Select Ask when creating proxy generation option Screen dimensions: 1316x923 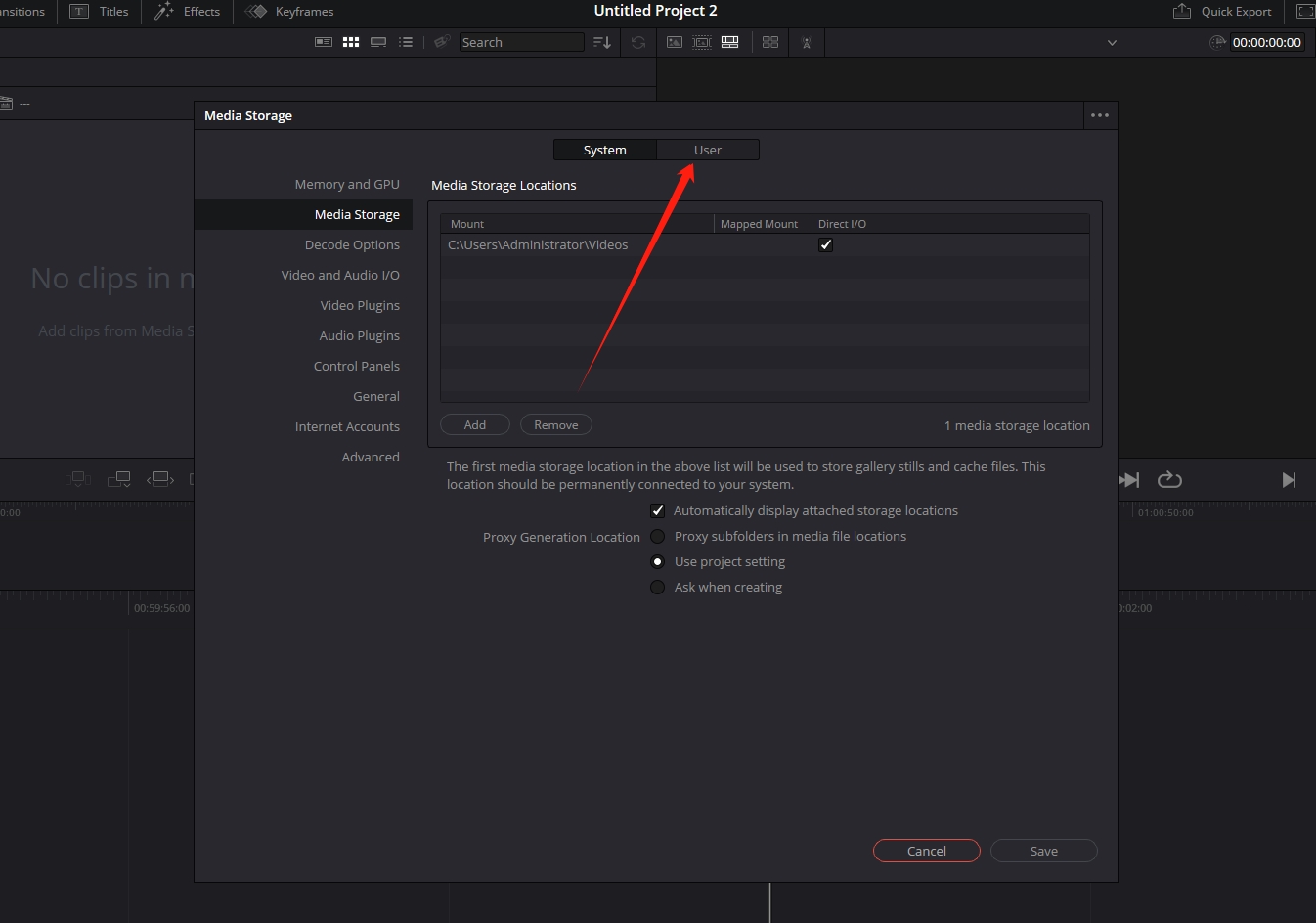[657, 587]
